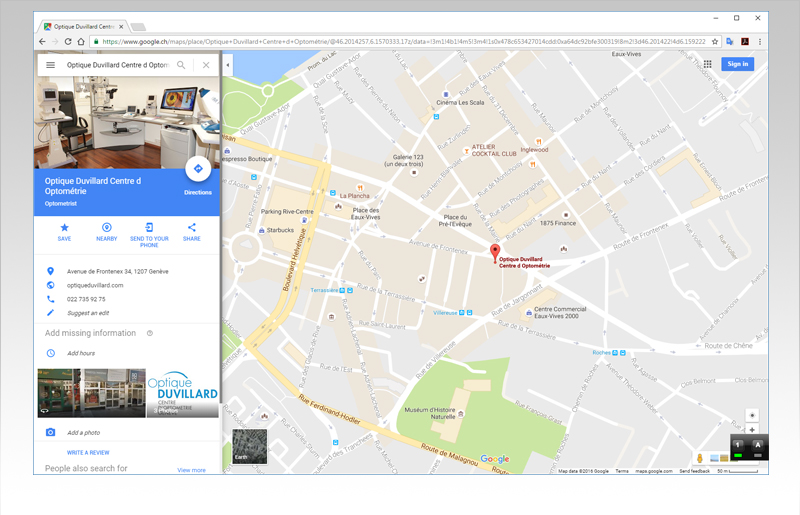The width and height of the screenshot is (800, 515).
Task: Click the Share icon
Action: pos(192,228)
